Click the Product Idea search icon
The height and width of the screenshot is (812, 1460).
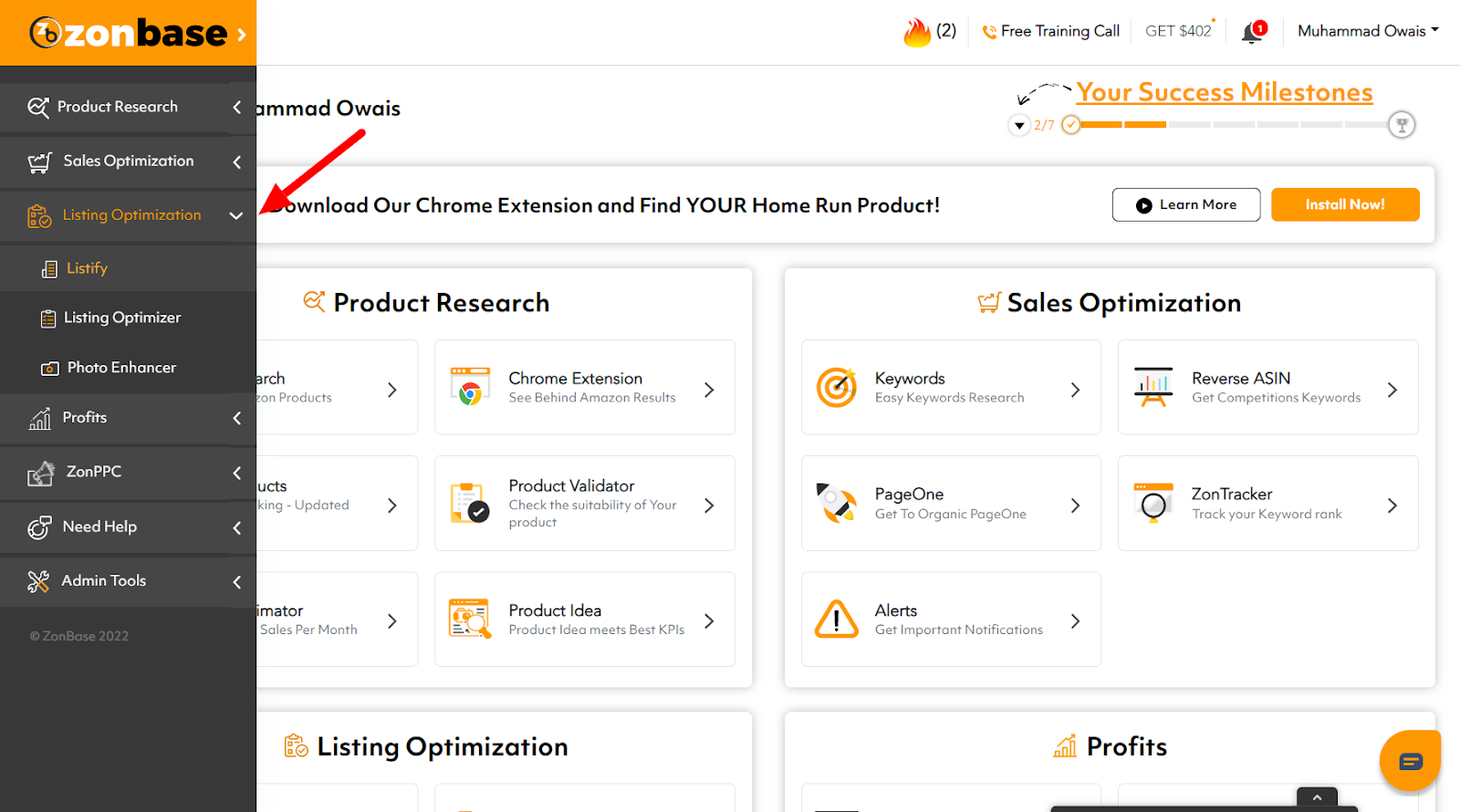coord(469,619)
